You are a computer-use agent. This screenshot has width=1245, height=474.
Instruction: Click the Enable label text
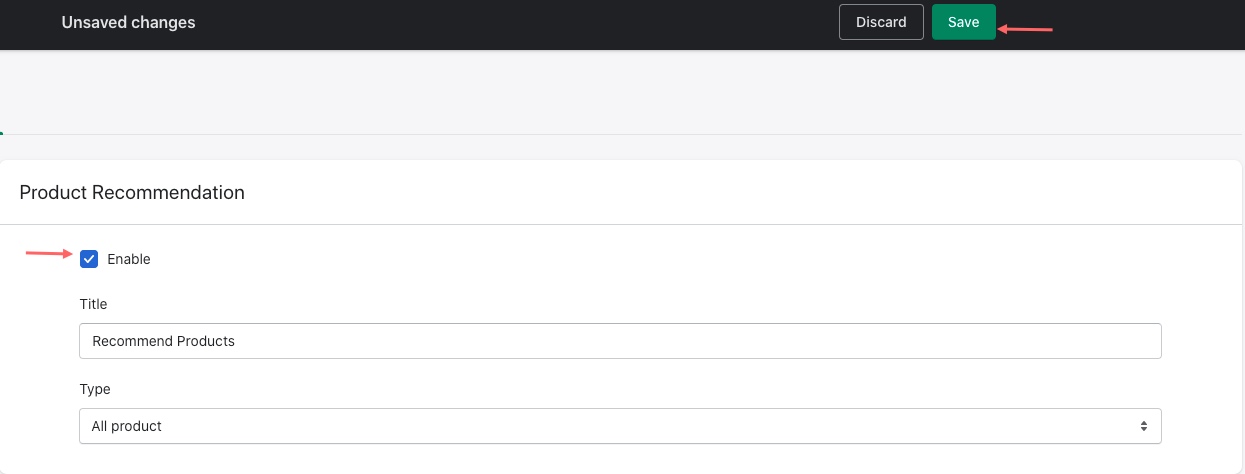click(x=129, y=259)
